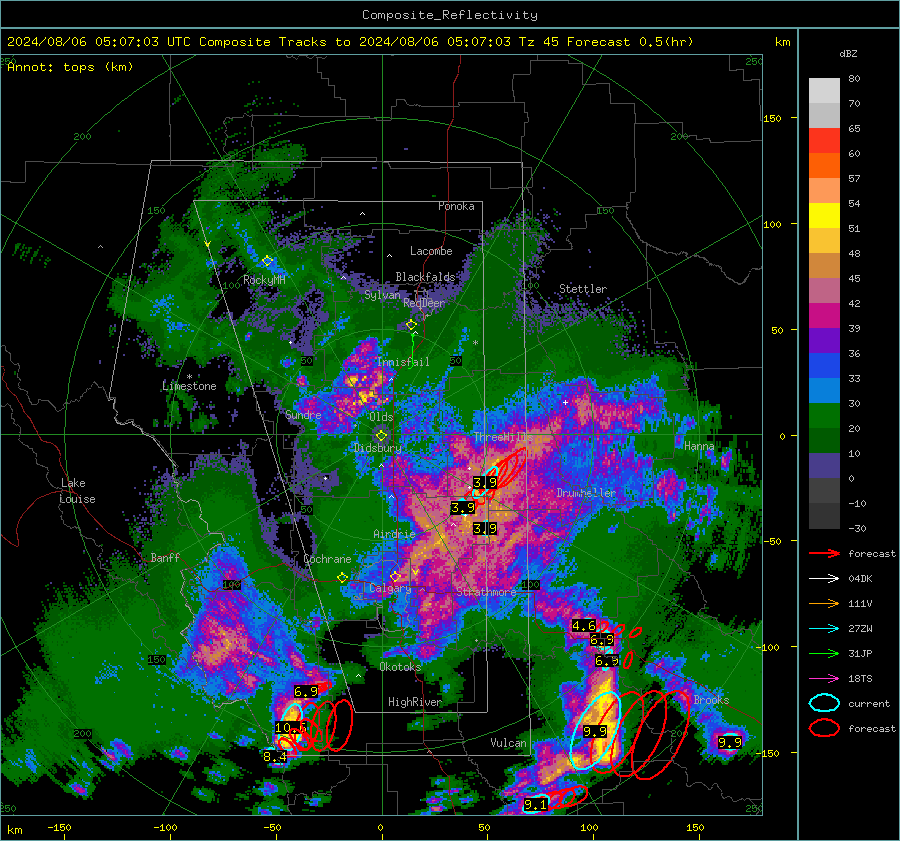Click the UTC Composite Tracks timestamp header

pyautogui.click(x=350, y=42)
